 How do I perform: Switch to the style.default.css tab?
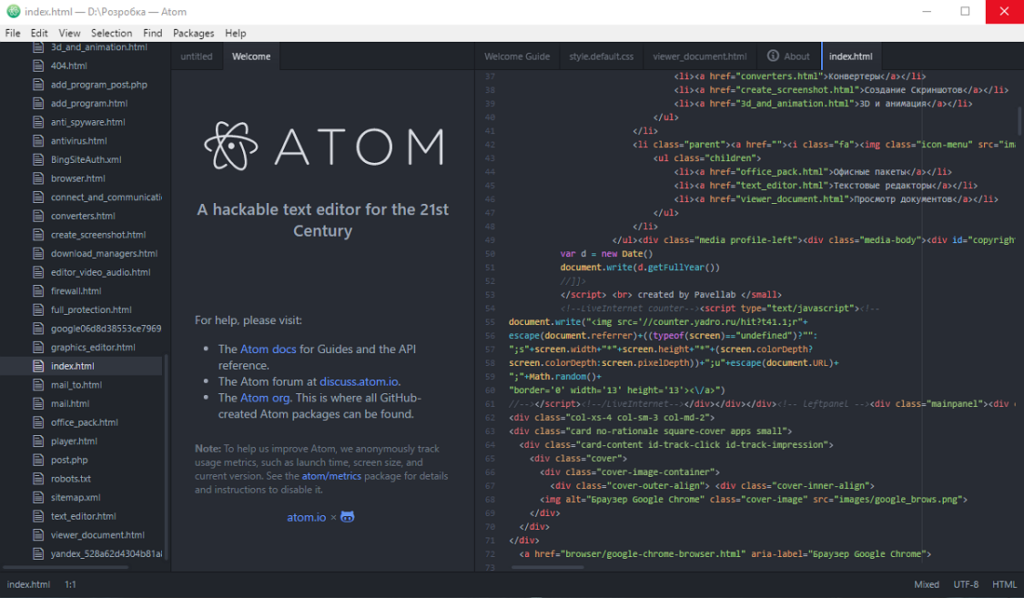coord(601,57)
